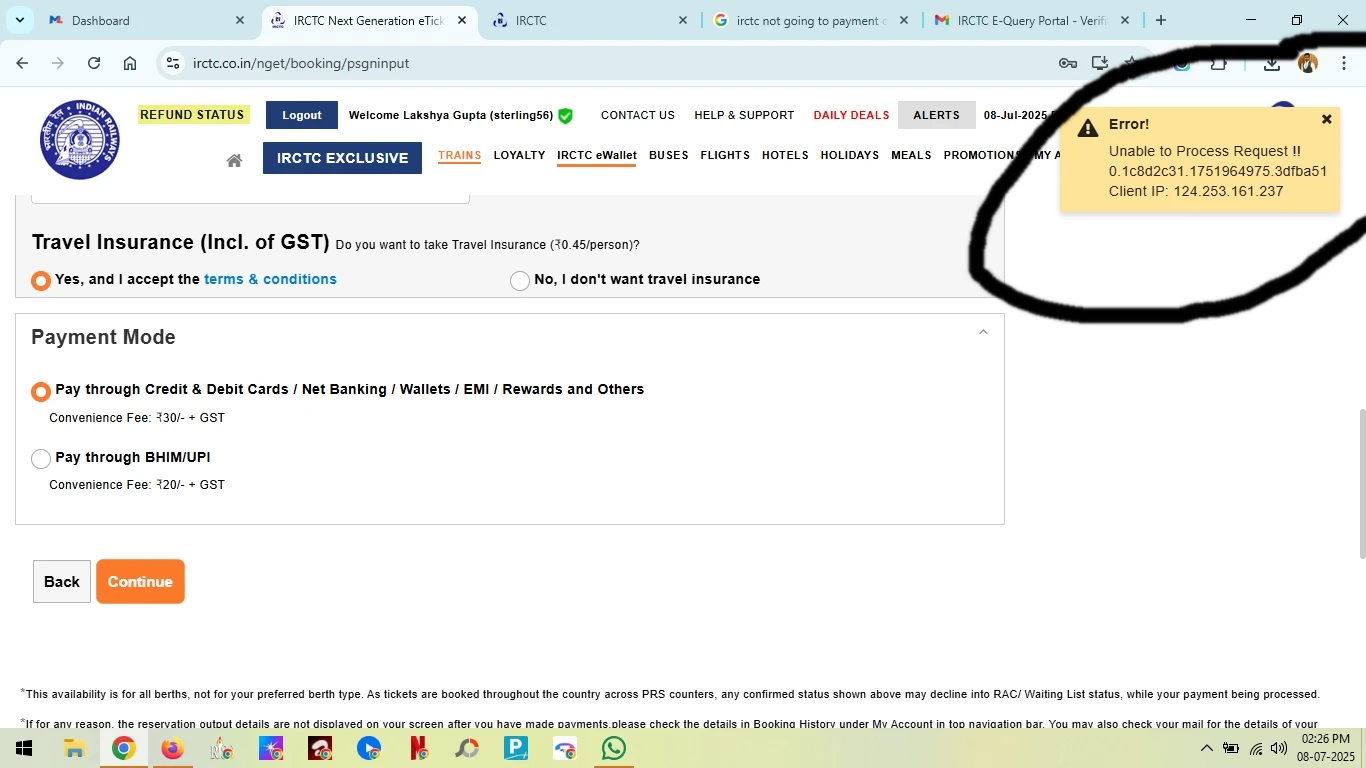Click the Indian Railways logo
The image size is (1366, 768).
point(80,140)
